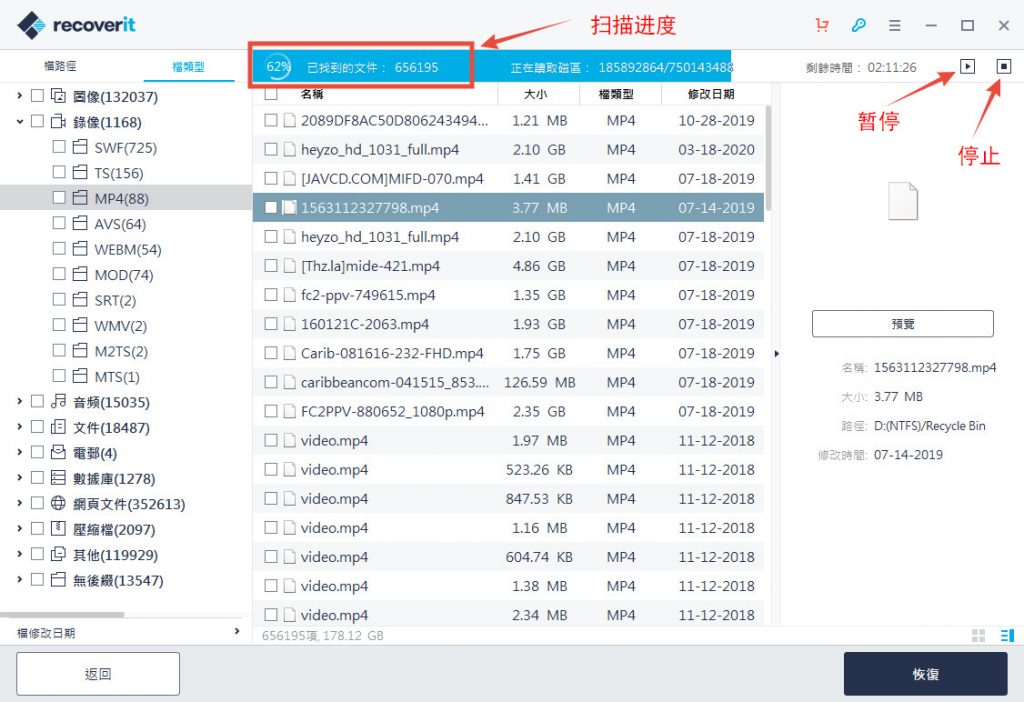Viewport: 1024px width, 702px height.
Task: Click the TS folder icon
Action: [x=80, y=172]
